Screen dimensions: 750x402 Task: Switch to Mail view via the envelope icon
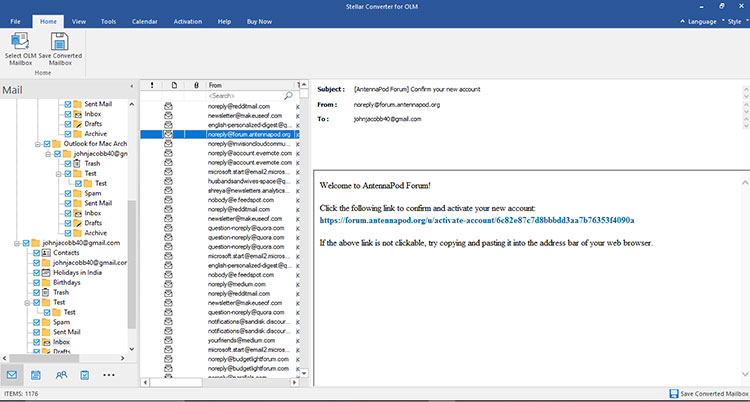pyautogui.click(x=12, y=375)
